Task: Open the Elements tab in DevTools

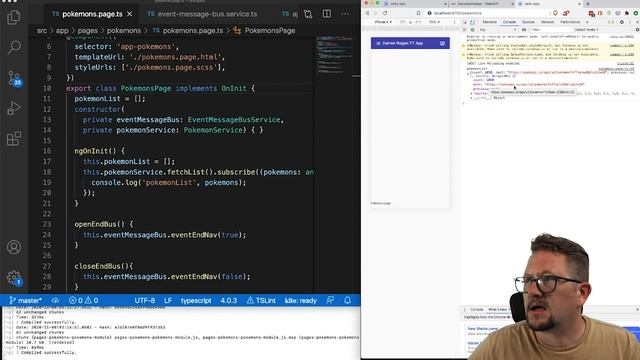Action: point(489,22)
